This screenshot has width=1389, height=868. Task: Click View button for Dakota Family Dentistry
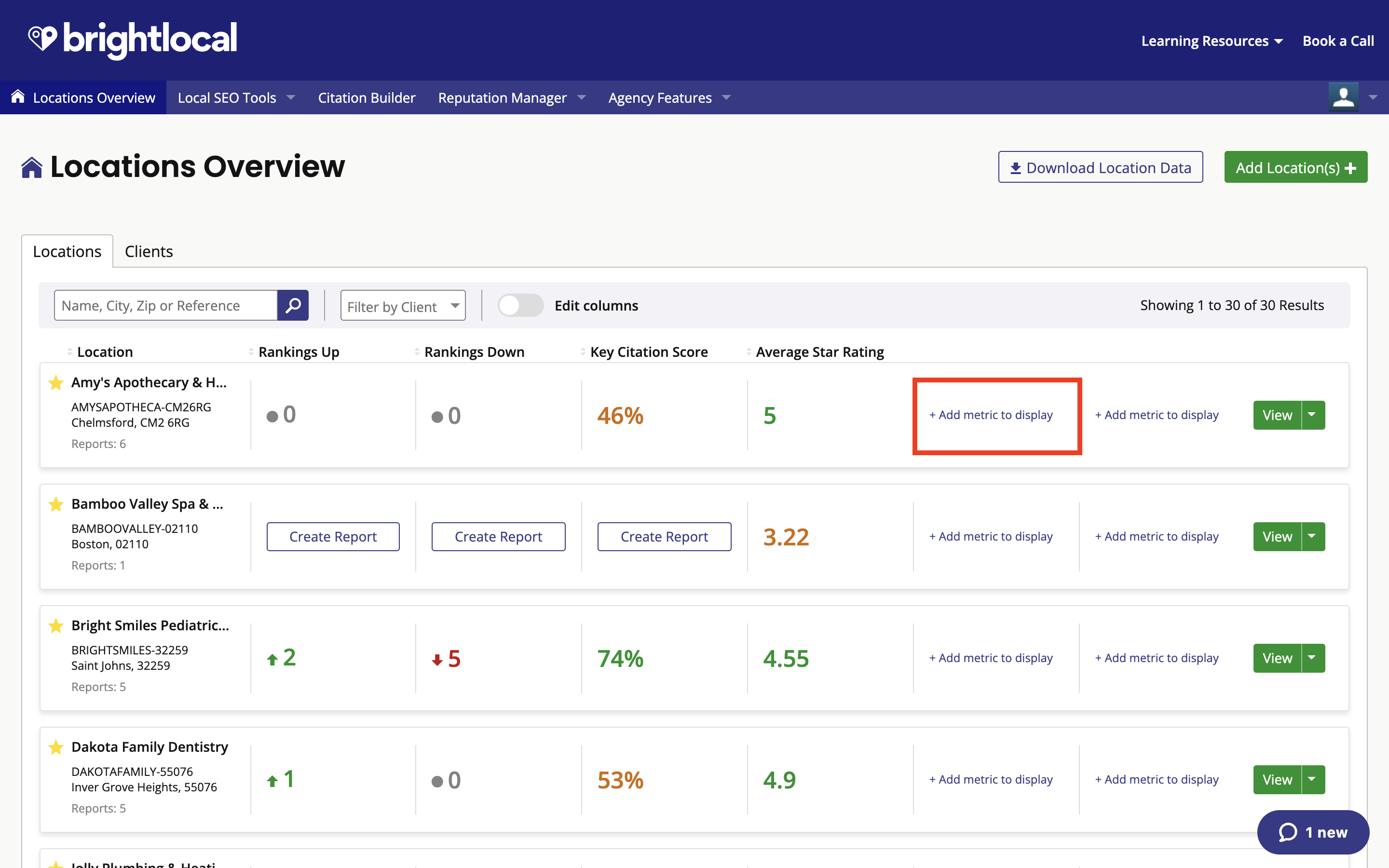pos(1277,780)
